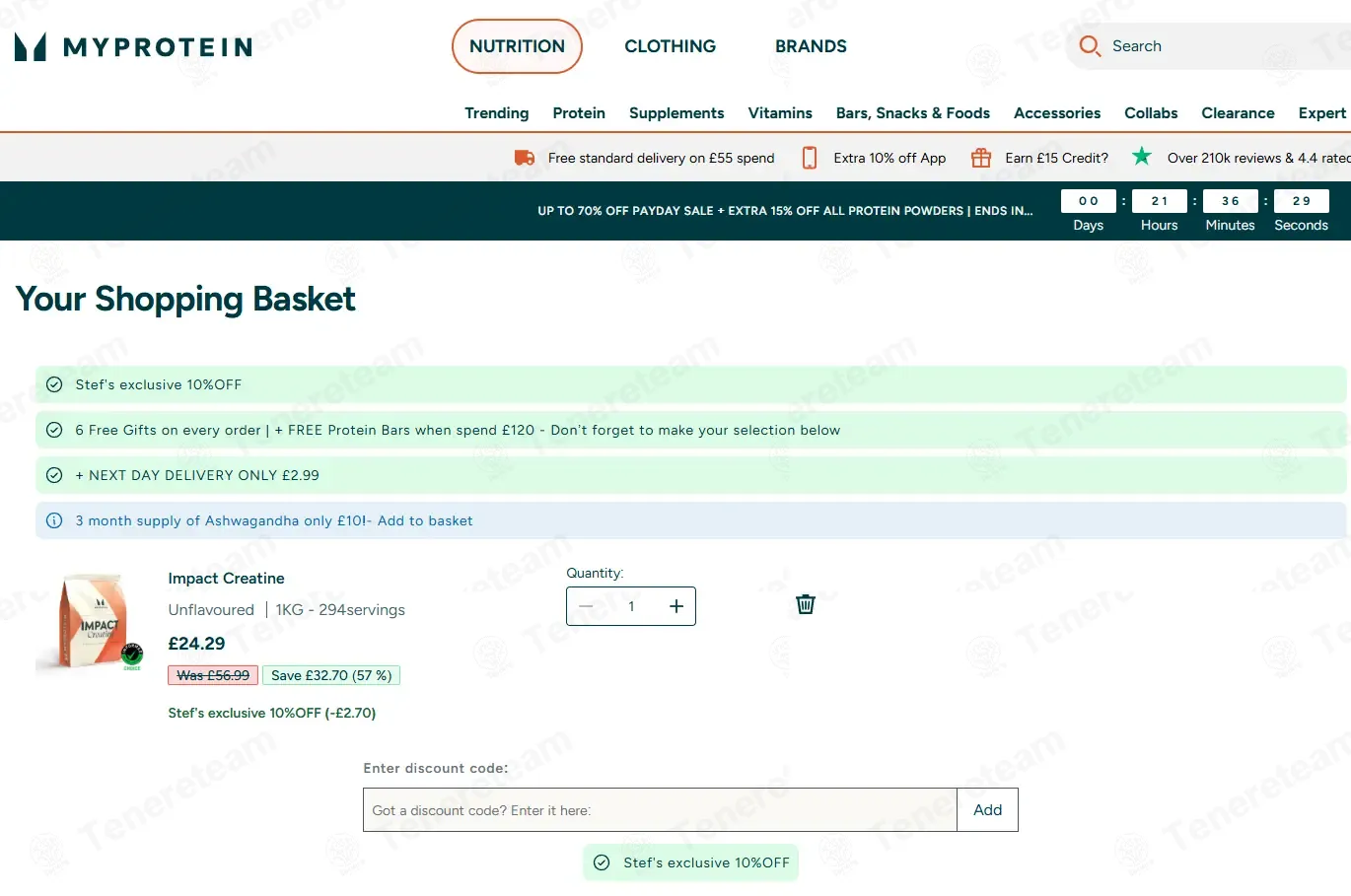Click the Ashwagandha Add to basket link
Screen dimensions: 1351x896
(x=425, y=520)
